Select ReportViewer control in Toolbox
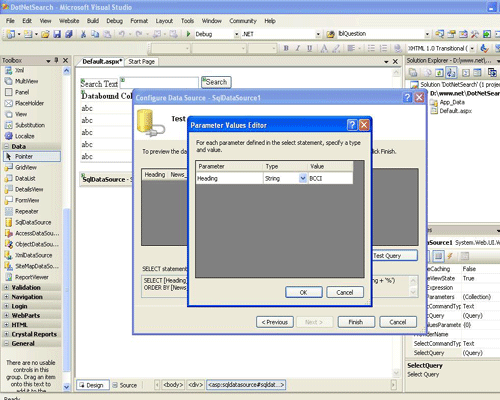 [32, 277]
